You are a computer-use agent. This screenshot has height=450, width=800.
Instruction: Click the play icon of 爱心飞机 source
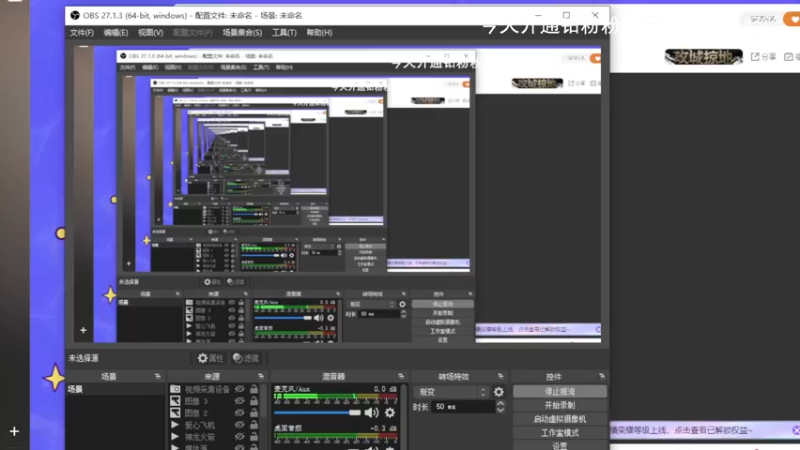coord(175,424)
